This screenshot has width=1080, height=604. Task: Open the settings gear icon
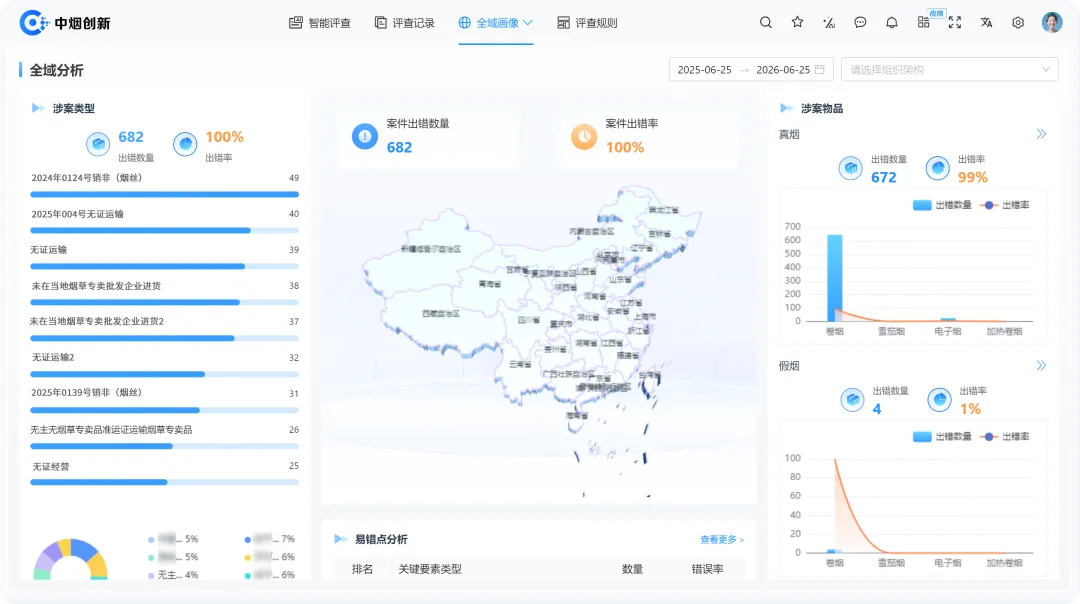pyautogui.click(x=1018, y=23)
